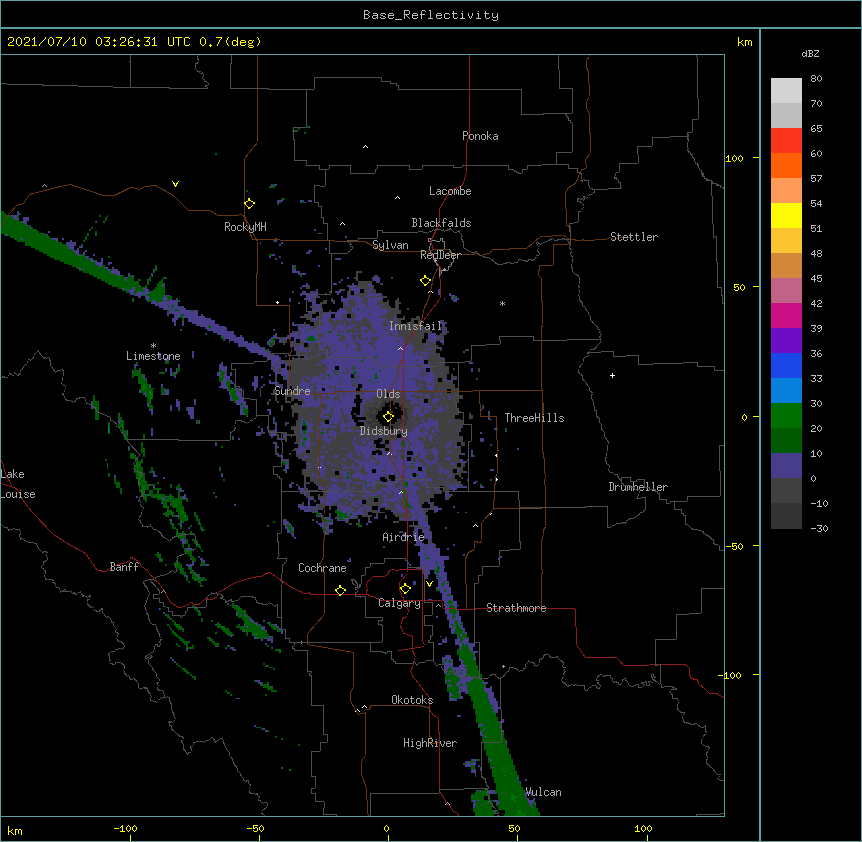This screenshot has width=862, height=842.
Task: Click the yellow V marker north of RockyMH
Action: pyautogui.click(x=175, y=184)
